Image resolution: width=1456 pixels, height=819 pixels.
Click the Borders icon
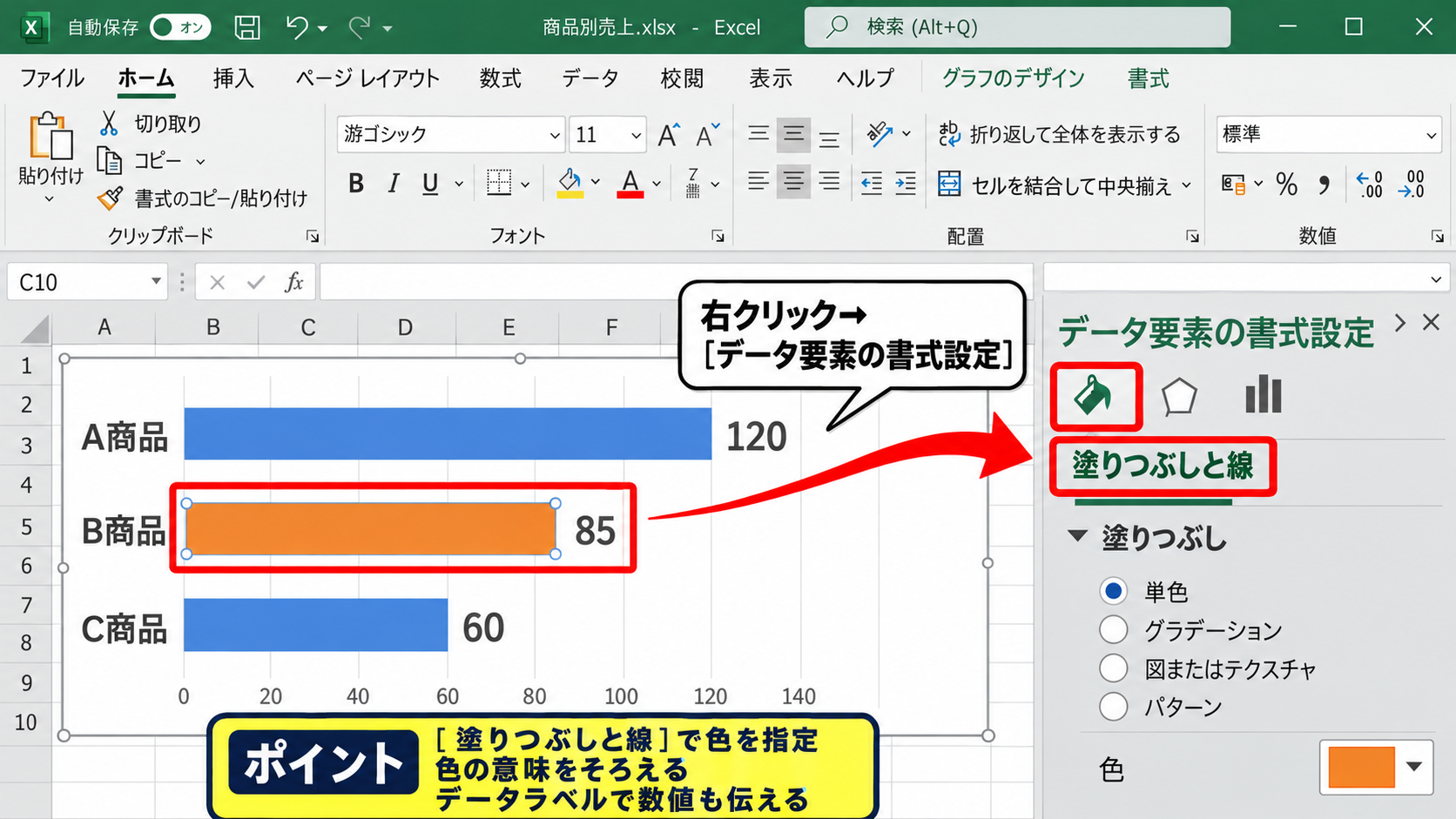(x=499, y=183)
